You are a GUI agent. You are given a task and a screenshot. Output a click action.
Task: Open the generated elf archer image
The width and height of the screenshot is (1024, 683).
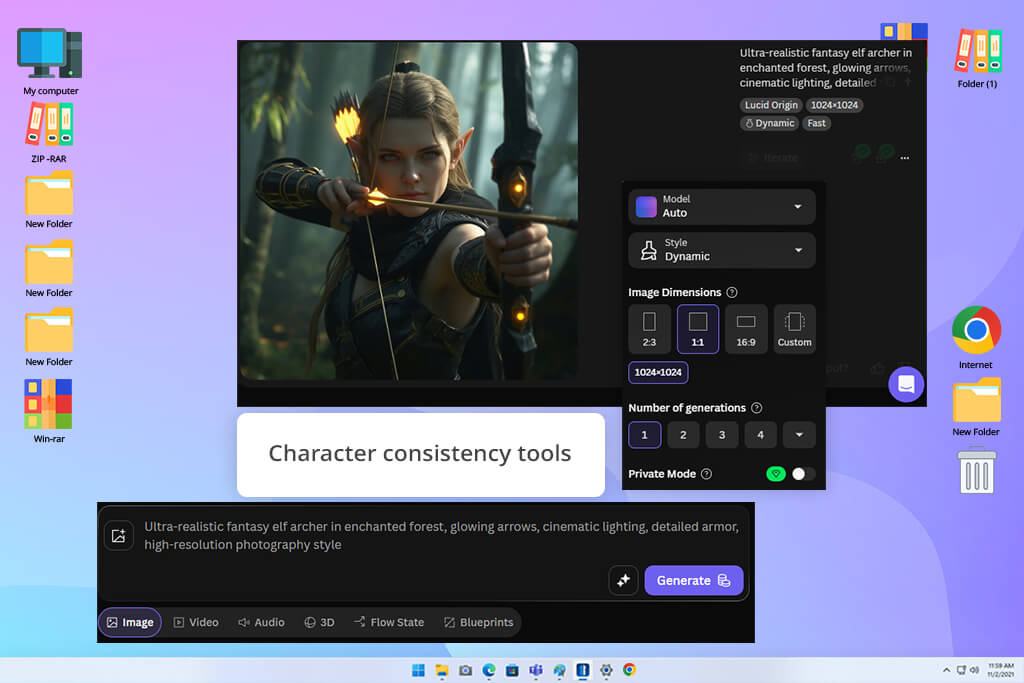pos(408,210)
